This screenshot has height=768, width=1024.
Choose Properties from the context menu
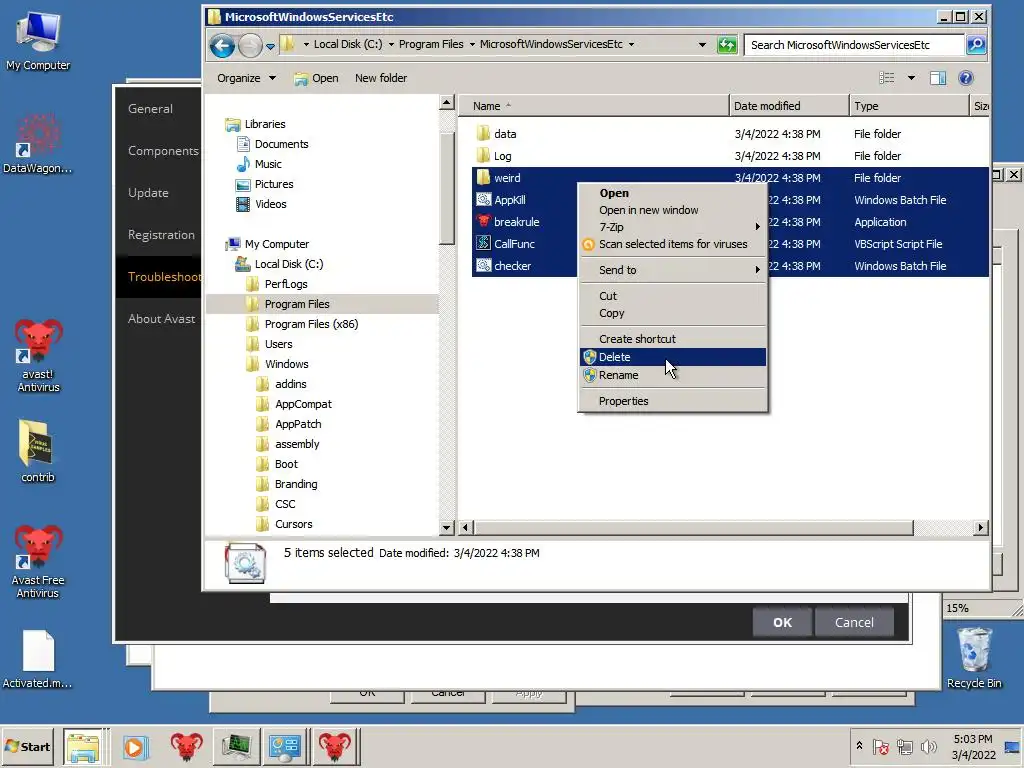coord(673,402)
